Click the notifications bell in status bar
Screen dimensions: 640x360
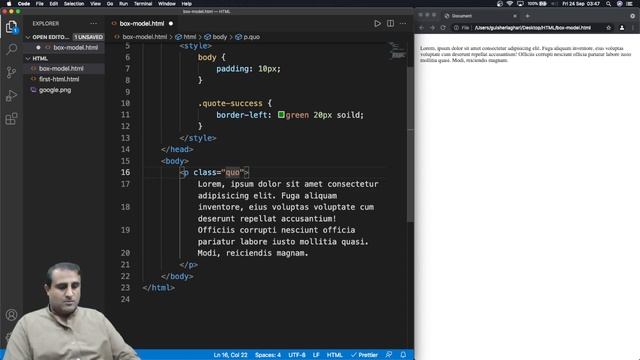403,355
